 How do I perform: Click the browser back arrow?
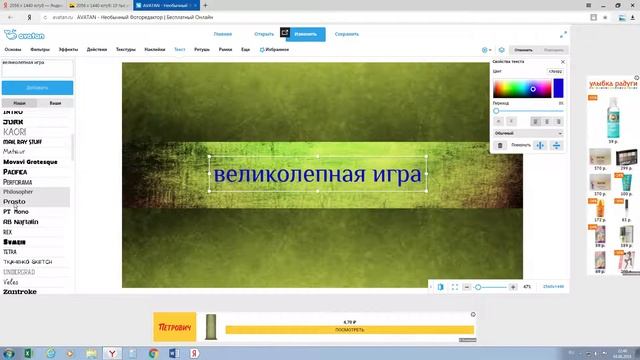tap(10, 17)
